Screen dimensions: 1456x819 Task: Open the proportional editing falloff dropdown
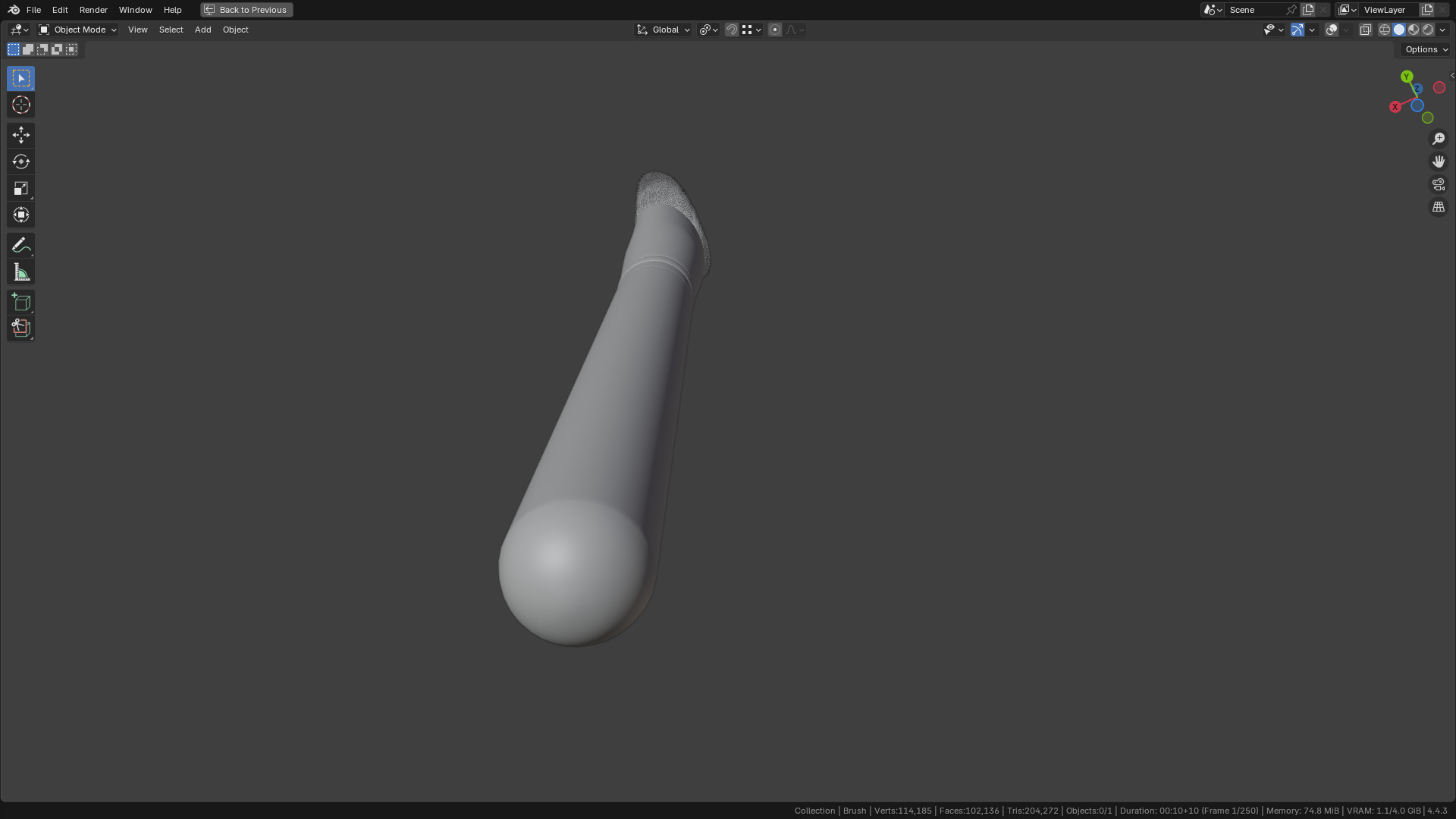pyautogui.click(x=795, y=30)
